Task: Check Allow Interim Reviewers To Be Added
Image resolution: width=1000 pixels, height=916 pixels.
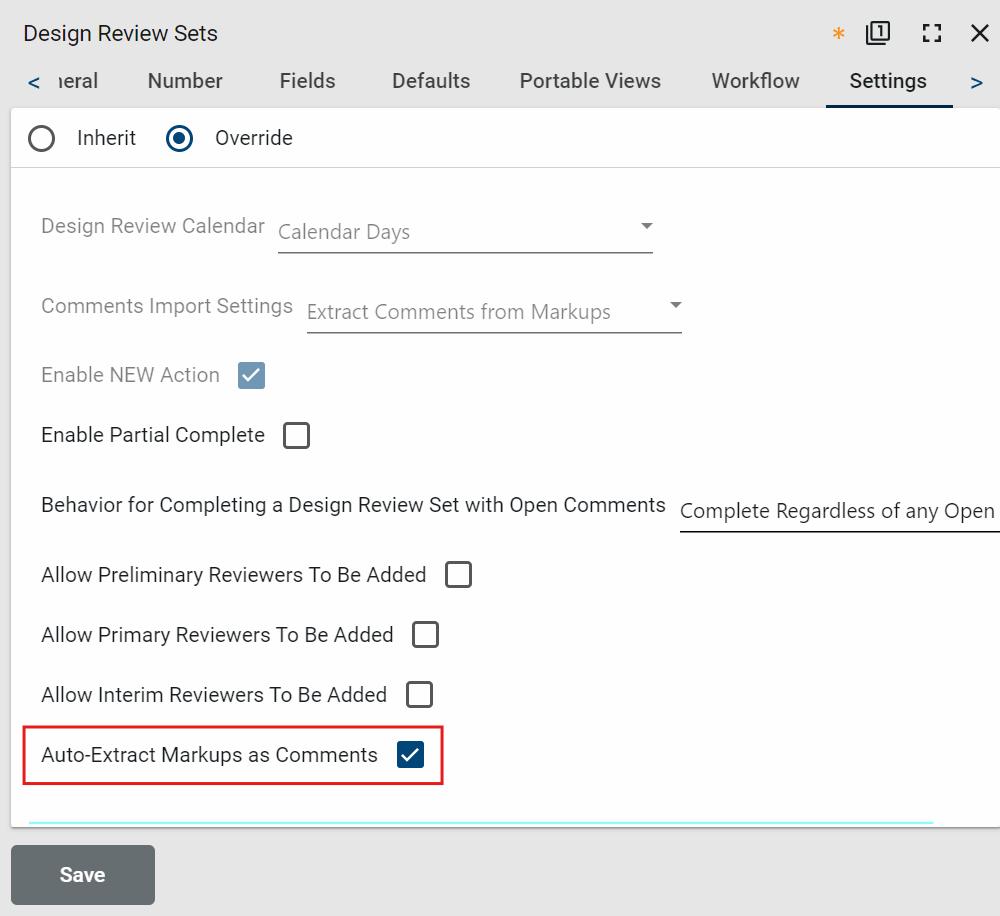Action: tap(419, 694)
